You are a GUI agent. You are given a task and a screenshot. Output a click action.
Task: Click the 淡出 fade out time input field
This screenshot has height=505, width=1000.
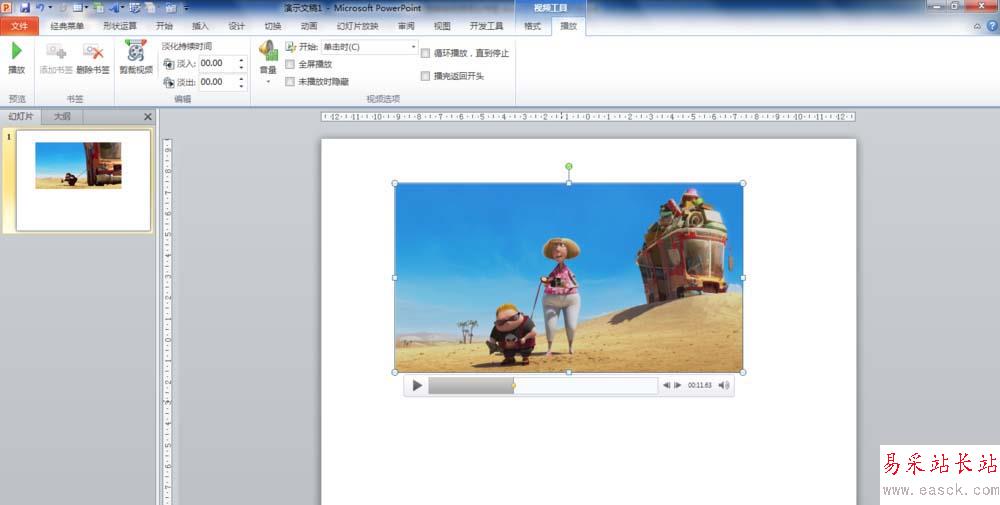point(217,82)
